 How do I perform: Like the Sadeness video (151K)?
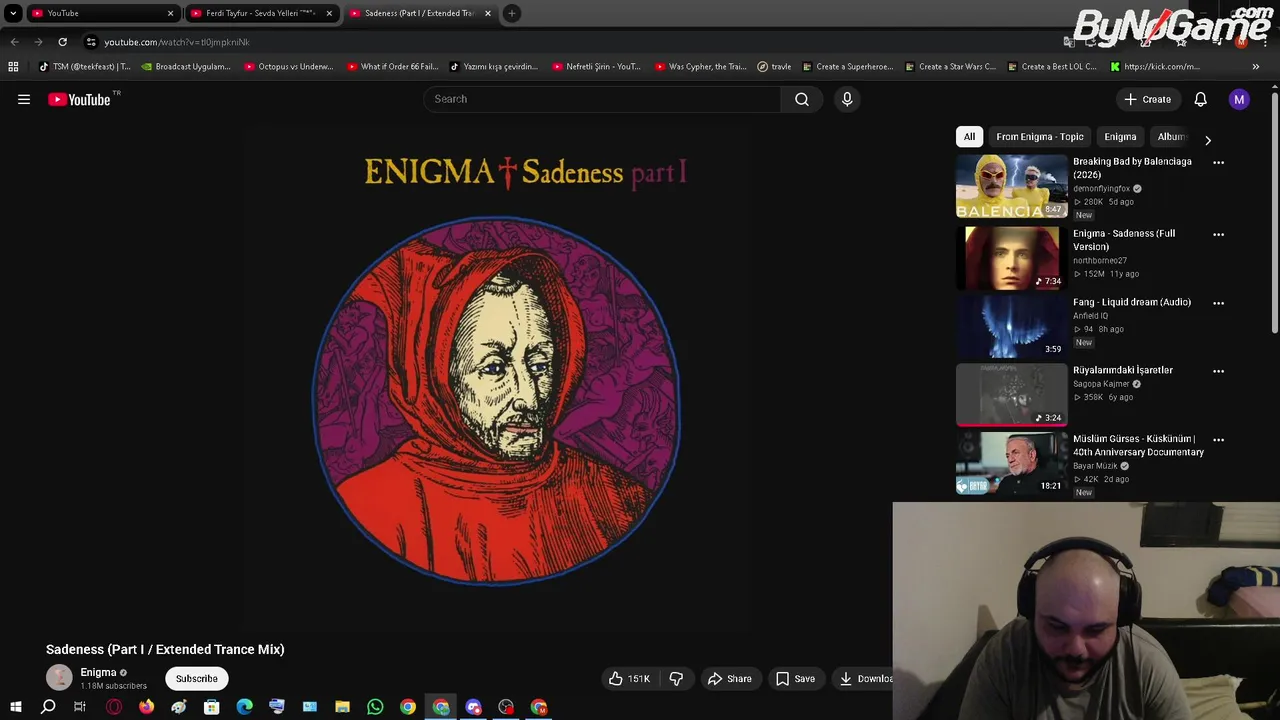point(630,679)
